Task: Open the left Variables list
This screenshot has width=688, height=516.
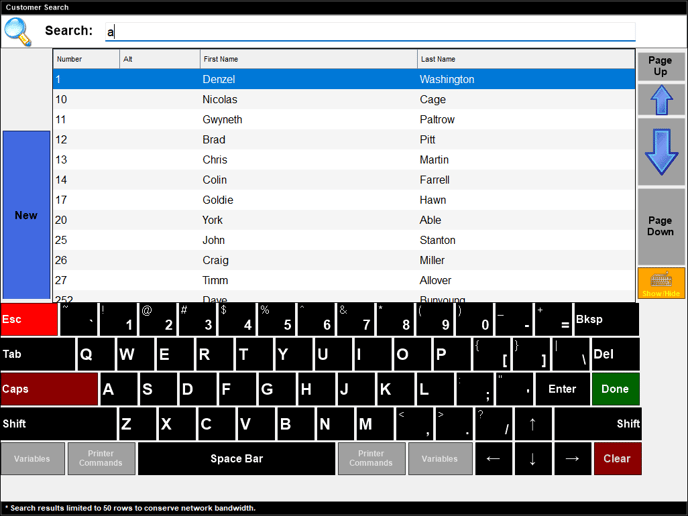Action: pyautogui.click(x=32, y=459)
